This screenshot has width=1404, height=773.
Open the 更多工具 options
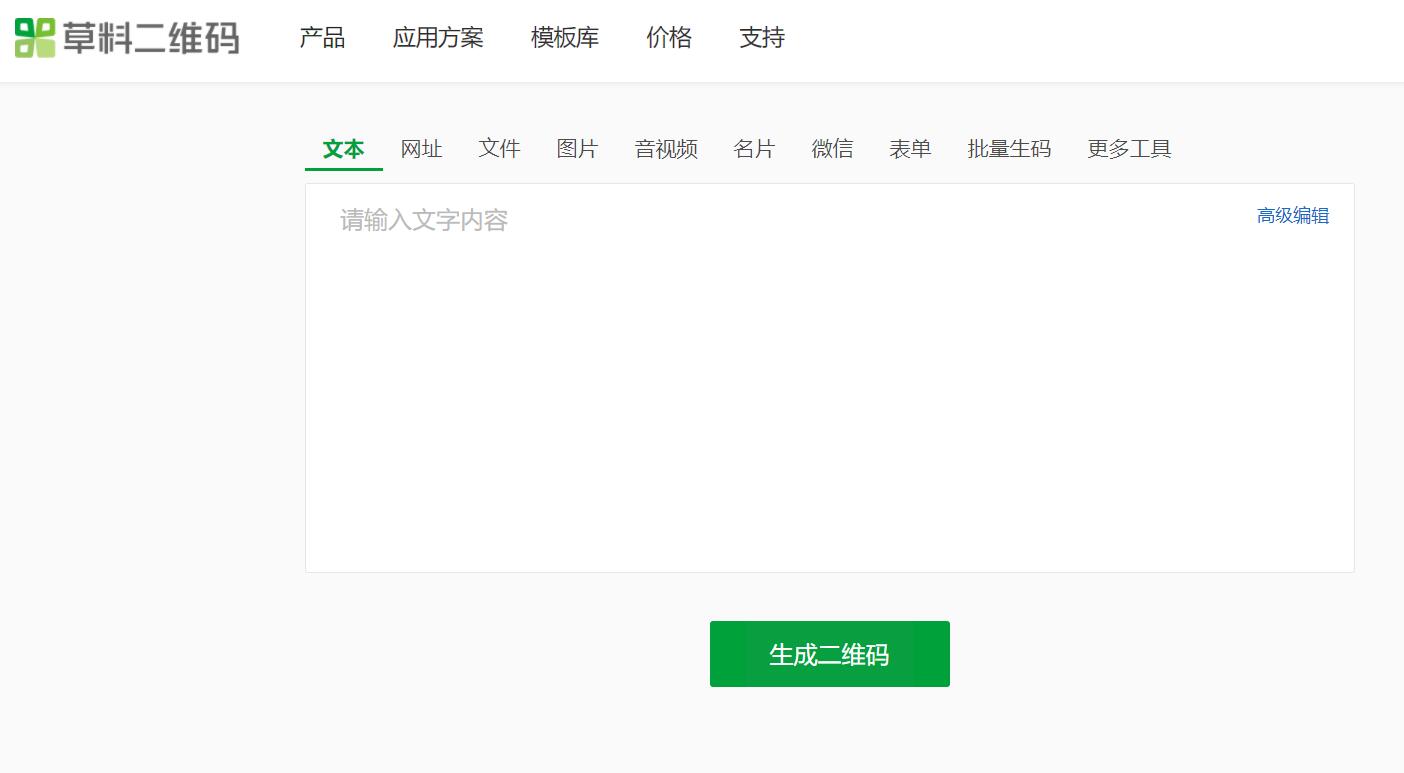(x=1128, y=148)
